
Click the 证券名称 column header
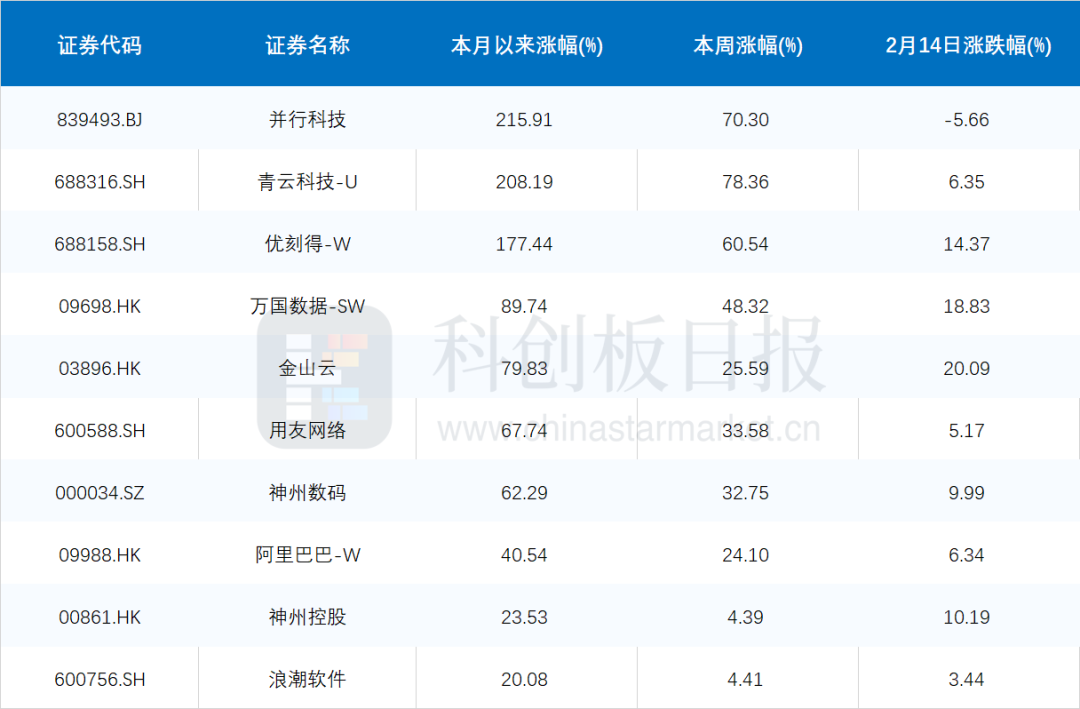(307, 46)
